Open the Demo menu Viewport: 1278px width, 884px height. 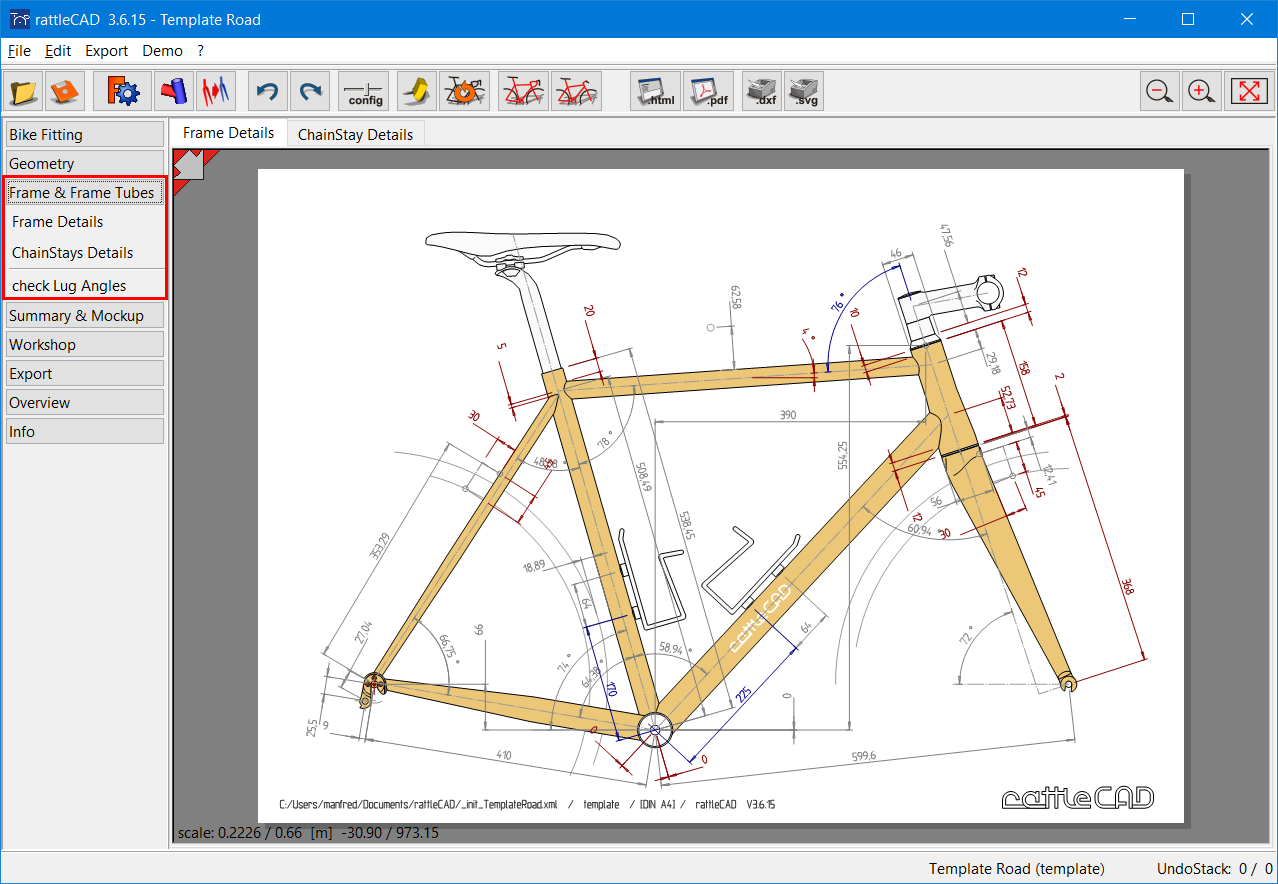coord(162,51)
